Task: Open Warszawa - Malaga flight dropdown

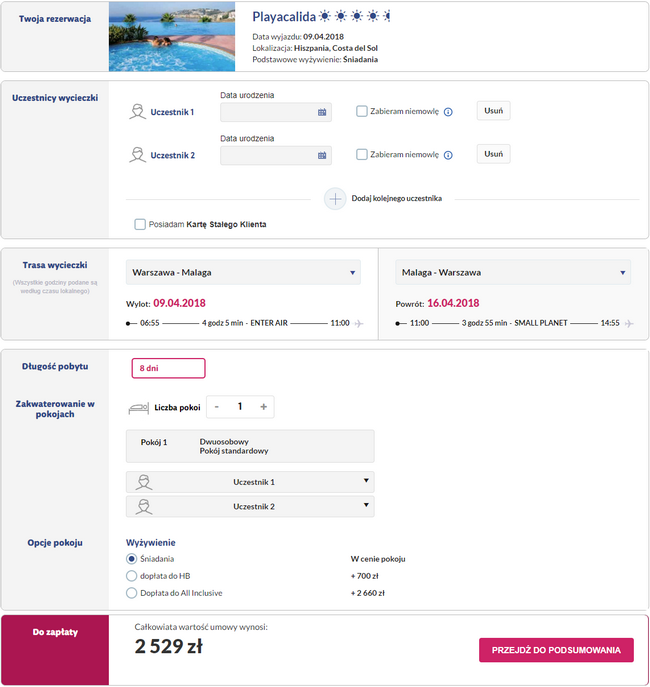Action: pyautogui.click(x=243, y=273)
